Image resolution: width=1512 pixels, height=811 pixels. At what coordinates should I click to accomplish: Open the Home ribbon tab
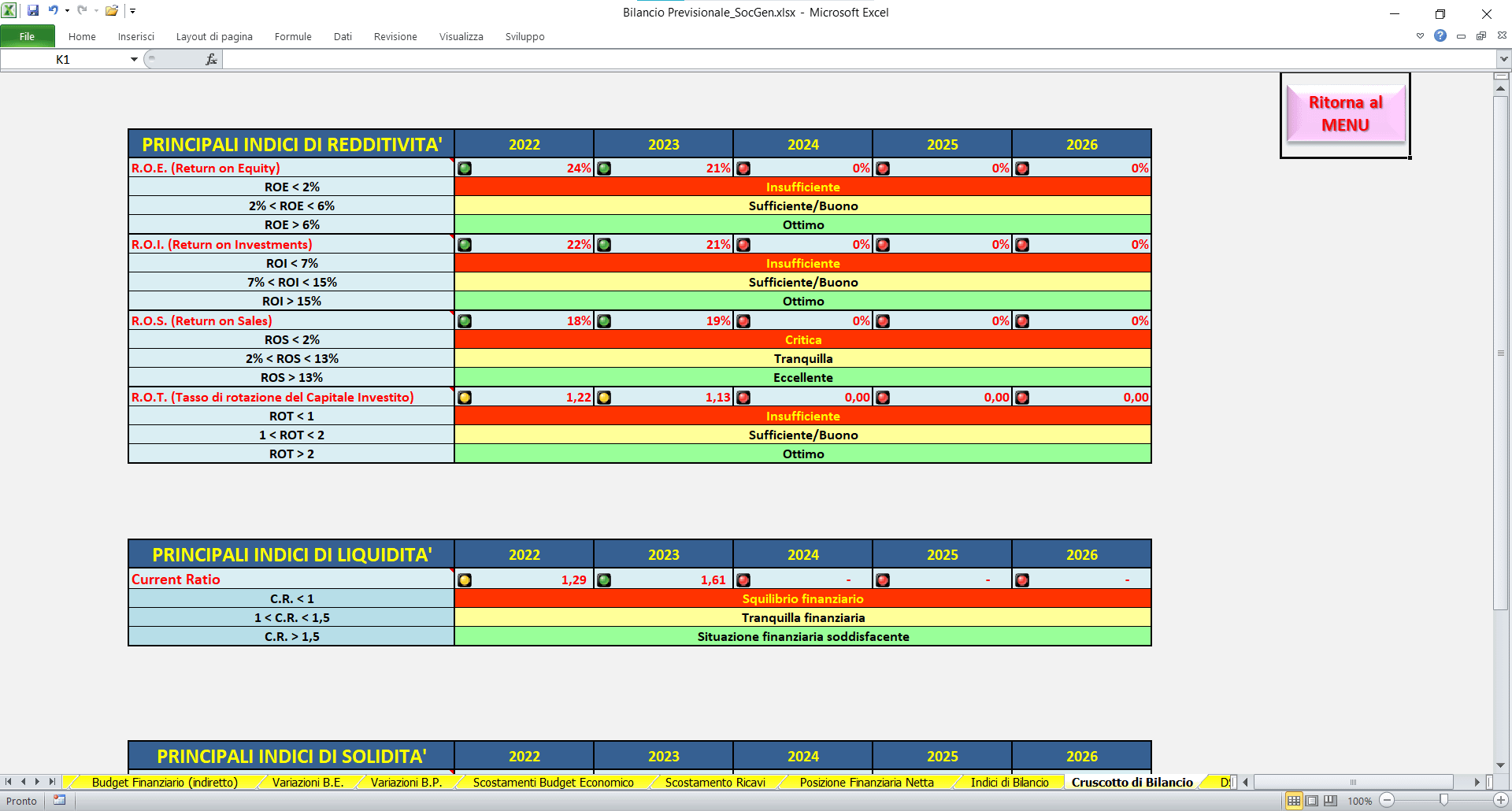click(82, 36)
